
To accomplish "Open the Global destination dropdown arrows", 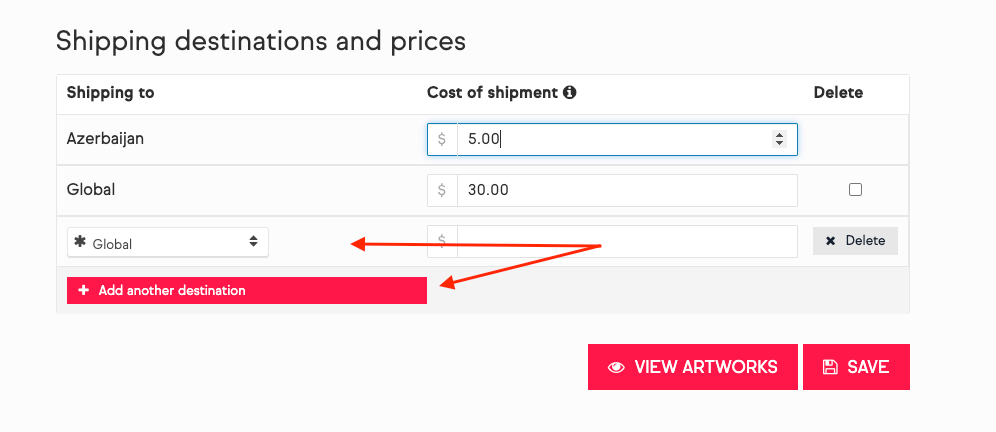I will point(254,242).
